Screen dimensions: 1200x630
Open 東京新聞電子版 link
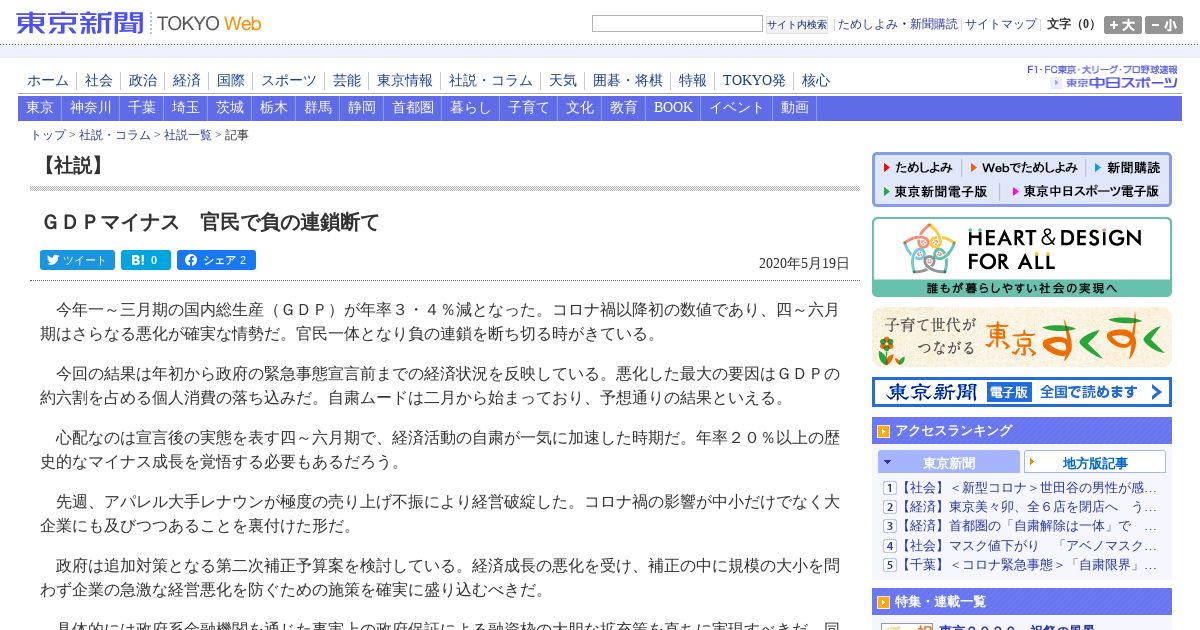click(x=935, y=191)
